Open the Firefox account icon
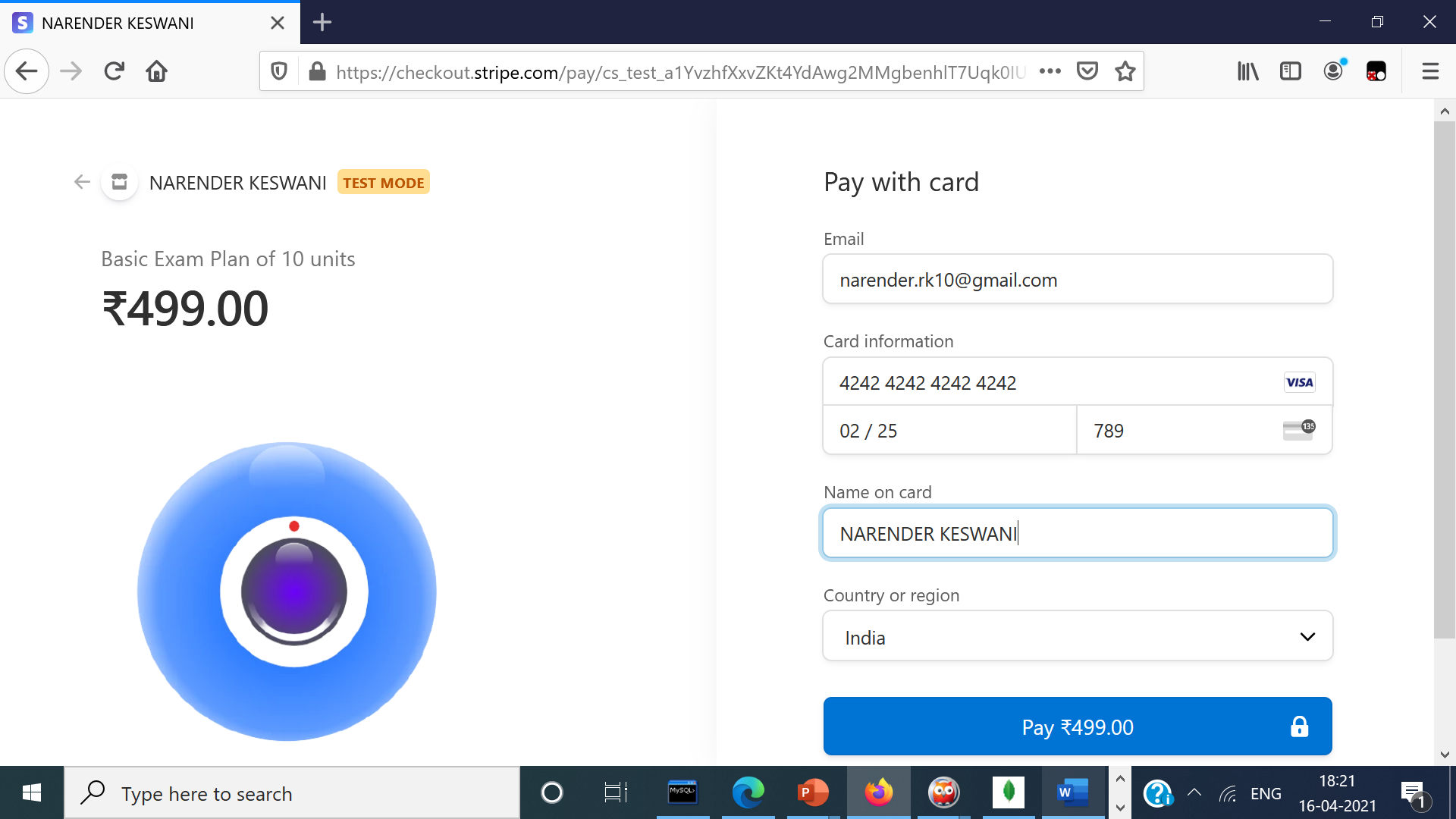This screenshot has height=819, width=1456. [1333, 71]
